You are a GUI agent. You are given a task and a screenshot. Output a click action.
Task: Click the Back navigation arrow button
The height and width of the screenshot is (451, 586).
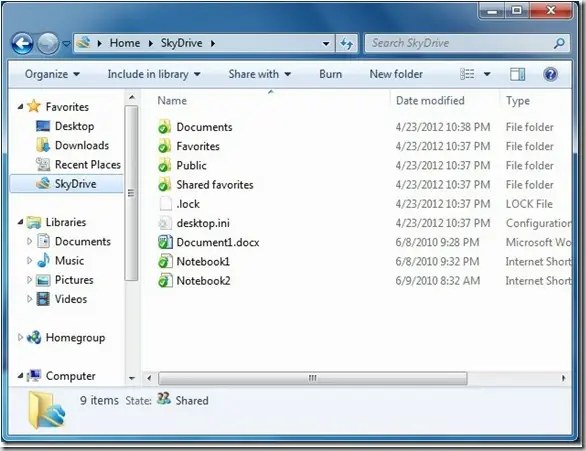pos(22,44)
